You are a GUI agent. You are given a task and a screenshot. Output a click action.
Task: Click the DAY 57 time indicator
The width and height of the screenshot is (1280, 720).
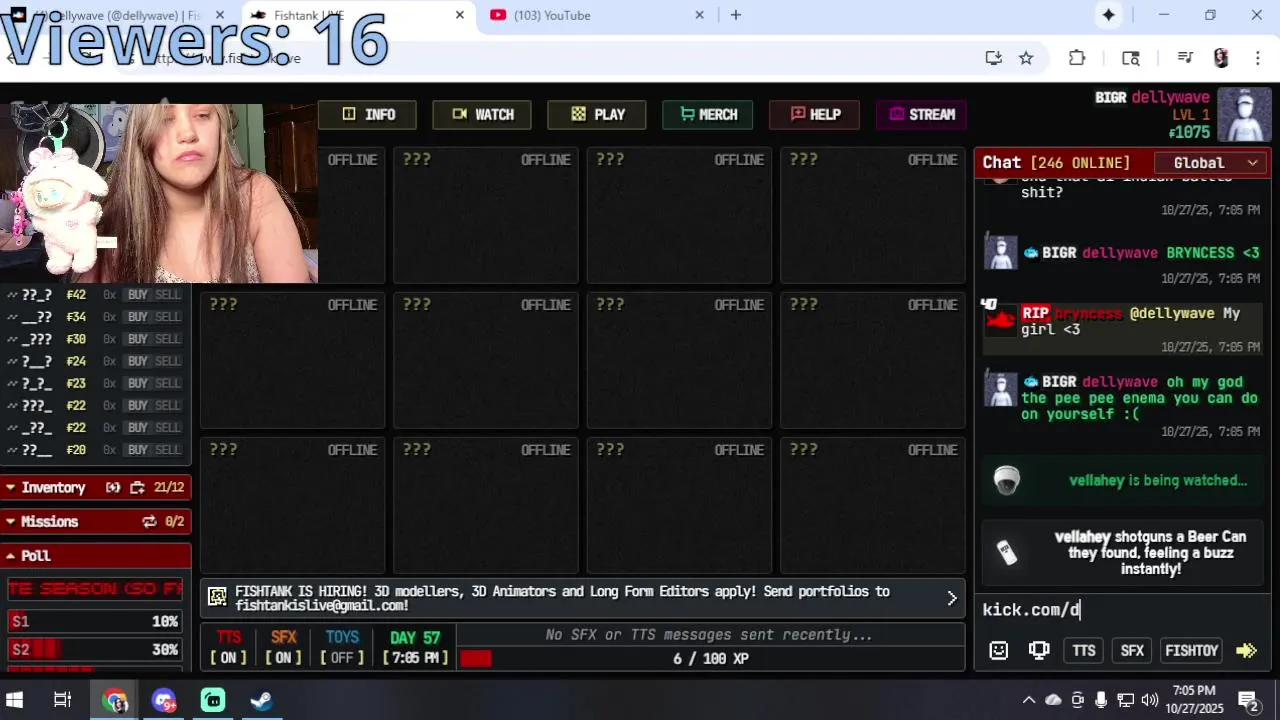[x=416, y=647]
